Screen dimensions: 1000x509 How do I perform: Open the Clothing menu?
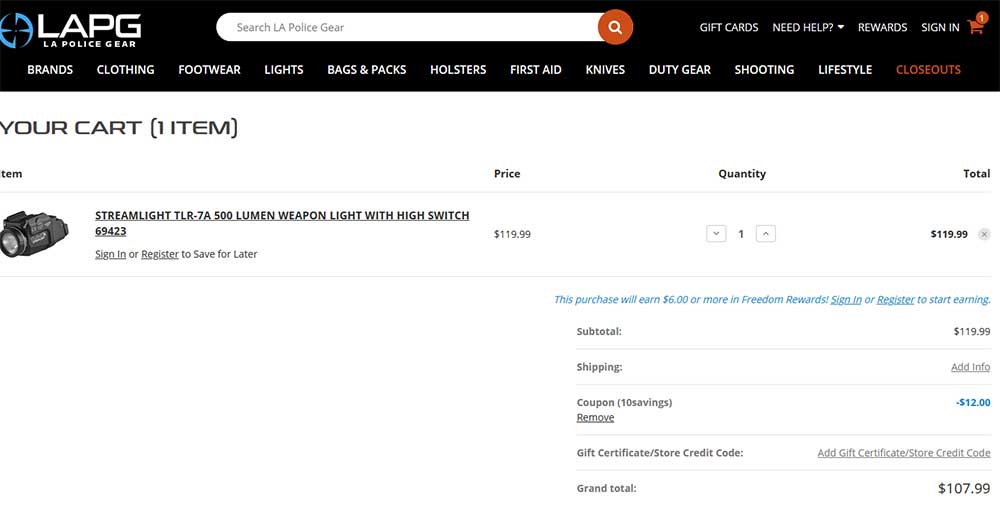point(126,70)
